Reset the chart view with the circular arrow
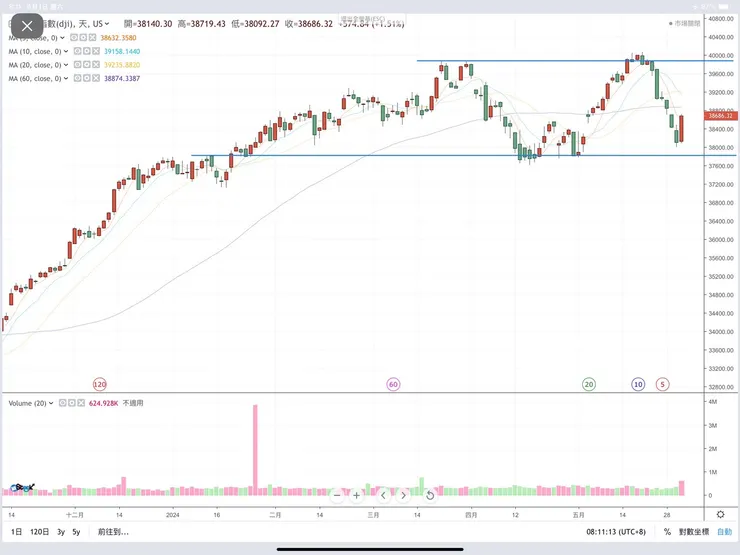This screenshot has height=555, width=740. point(430,496)
